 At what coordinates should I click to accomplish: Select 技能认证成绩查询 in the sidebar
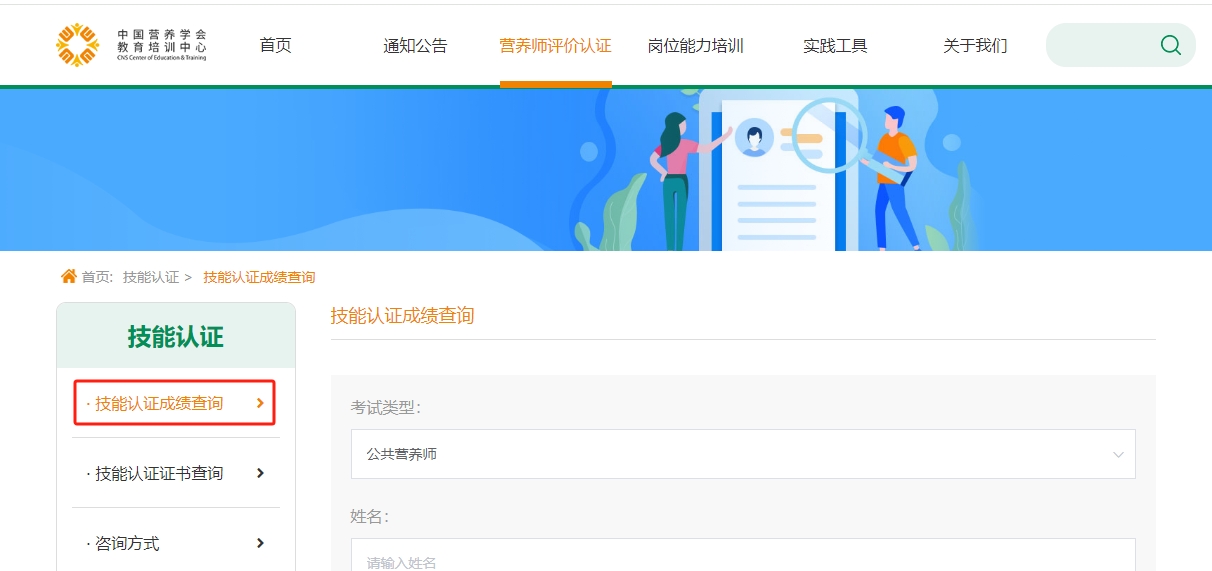click(174, 403)
